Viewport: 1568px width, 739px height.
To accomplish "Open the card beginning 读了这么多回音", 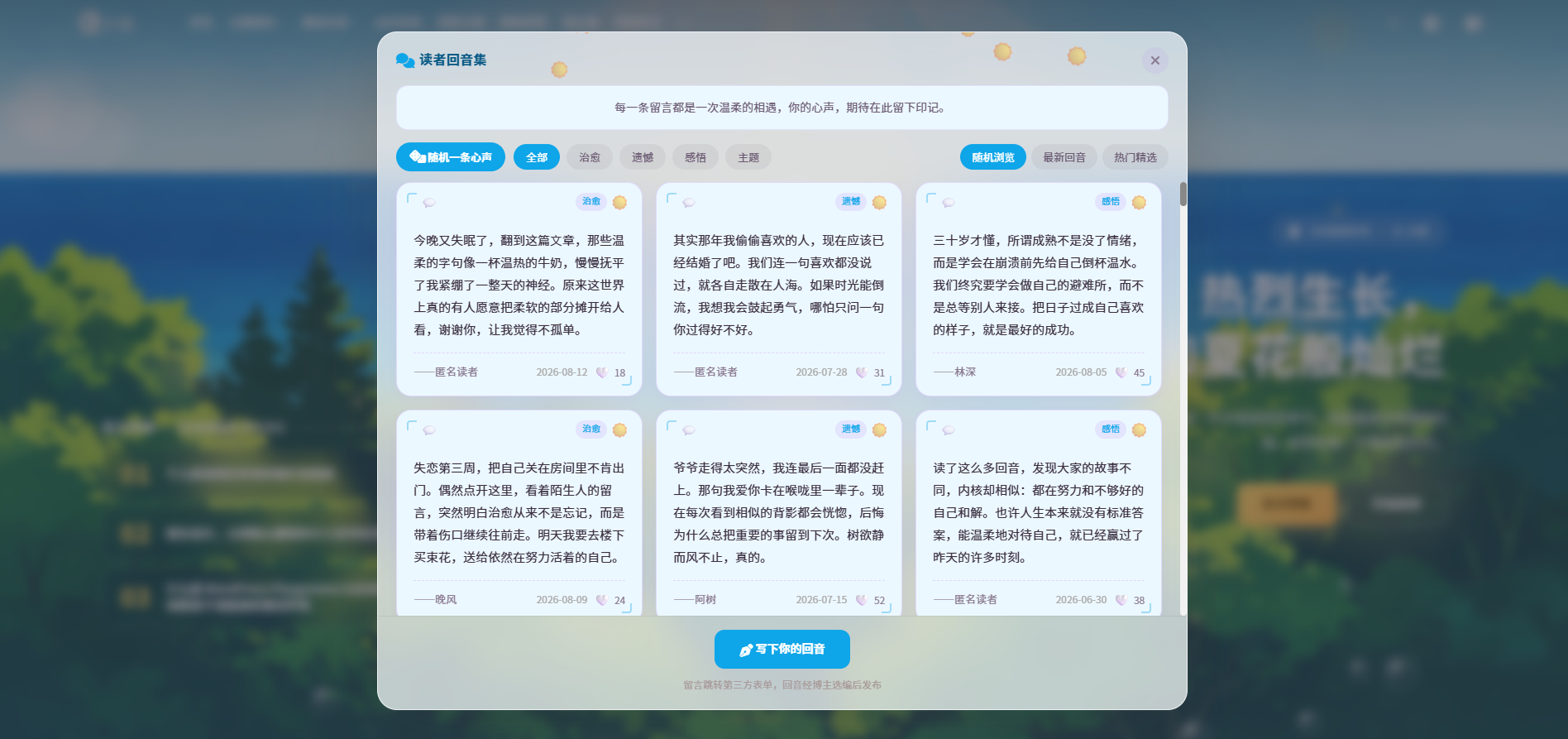I will pyautogui.click(x=1039, y=513).
